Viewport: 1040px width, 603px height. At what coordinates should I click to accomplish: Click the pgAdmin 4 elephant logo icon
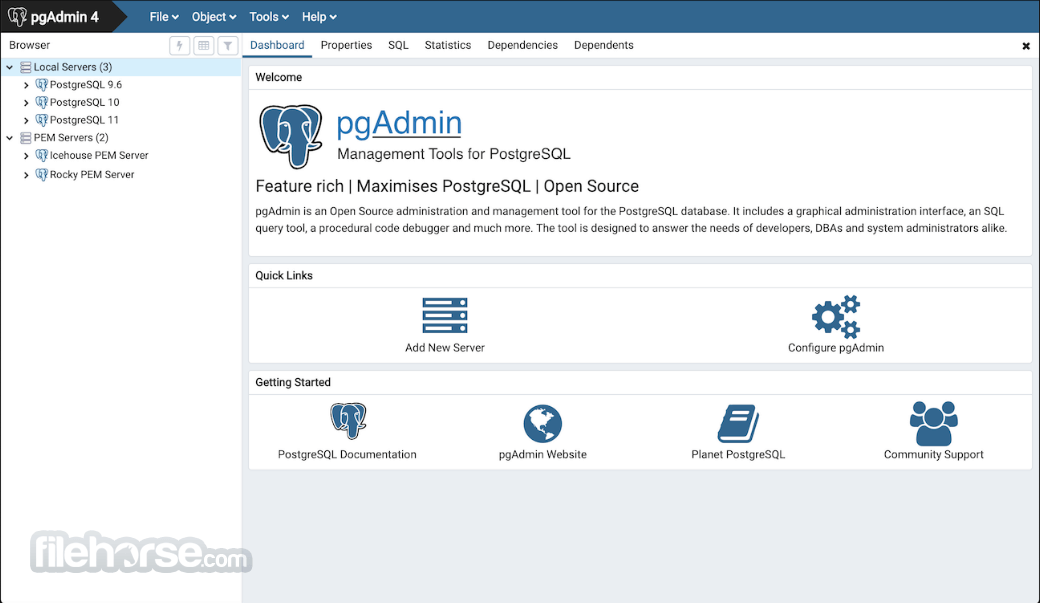click(17, 17)
